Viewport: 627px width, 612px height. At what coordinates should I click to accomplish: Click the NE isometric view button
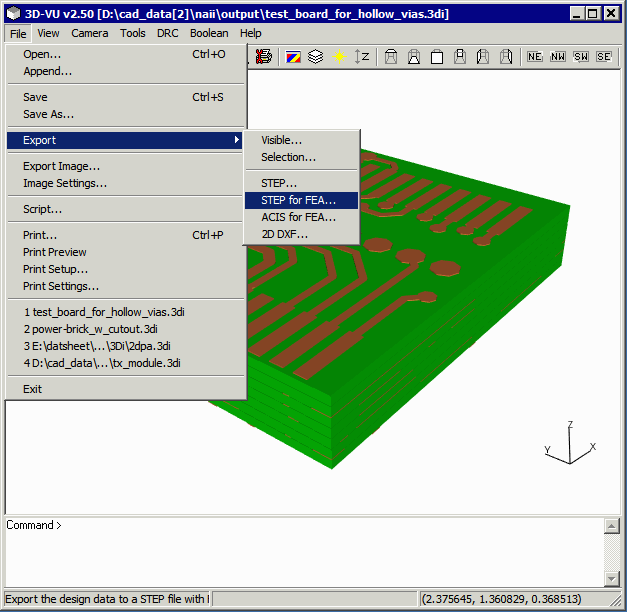coord(536,57)
